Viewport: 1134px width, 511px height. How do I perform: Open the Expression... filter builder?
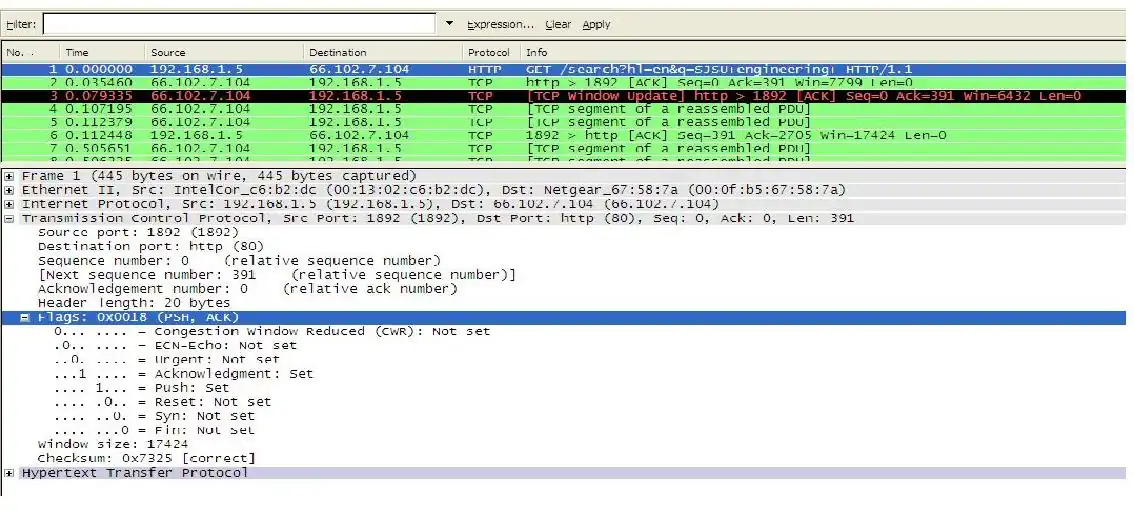(500, 24)
